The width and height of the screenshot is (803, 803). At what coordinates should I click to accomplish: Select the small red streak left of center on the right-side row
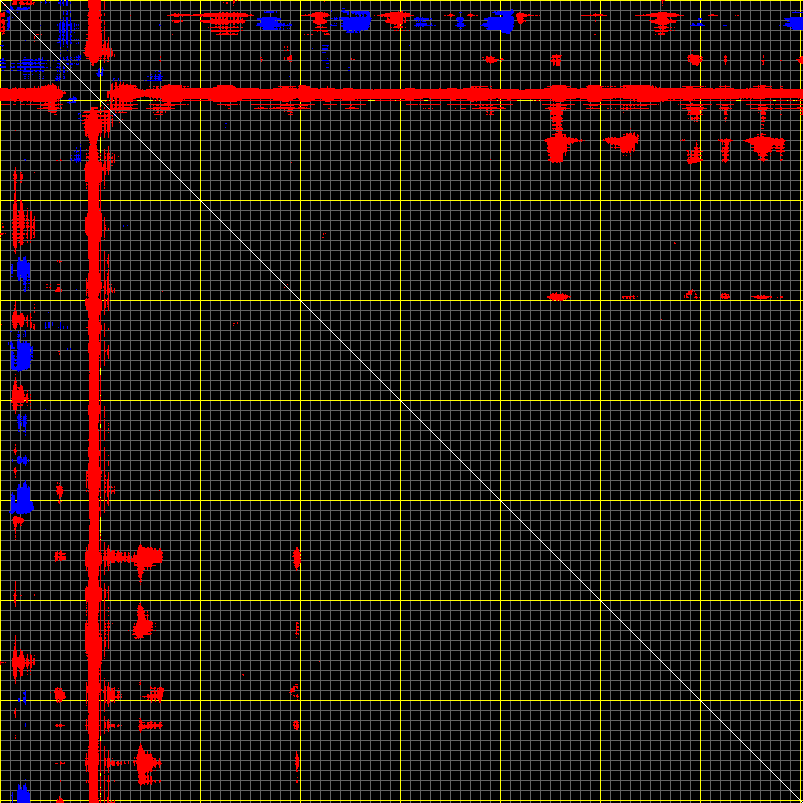(x=628, y=297)
